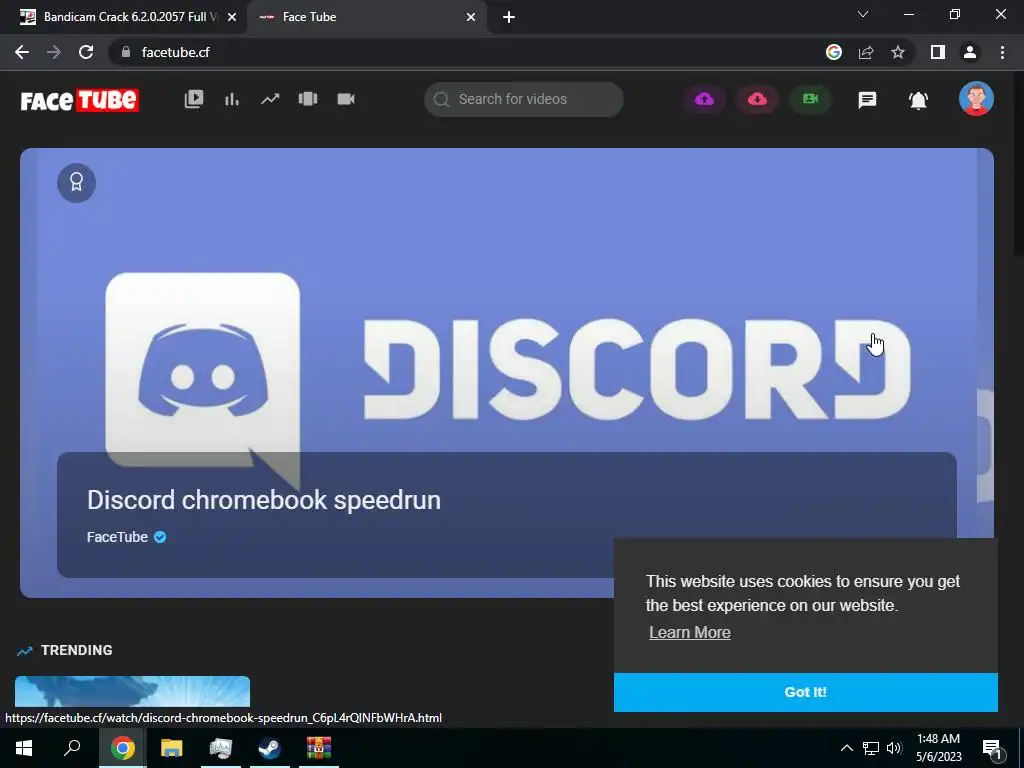Open the TRENDING section heading

(x=76, y=650)
